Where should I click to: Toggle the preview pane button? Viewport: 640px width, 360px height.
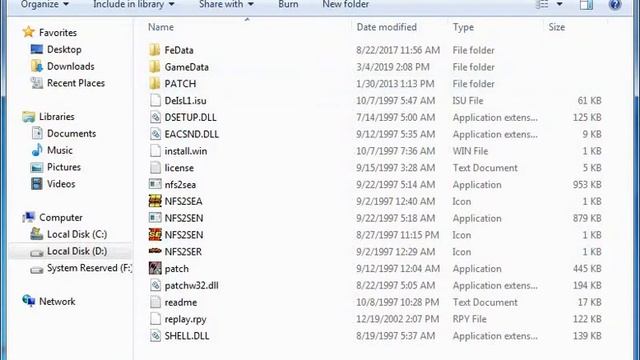[587, 4]
